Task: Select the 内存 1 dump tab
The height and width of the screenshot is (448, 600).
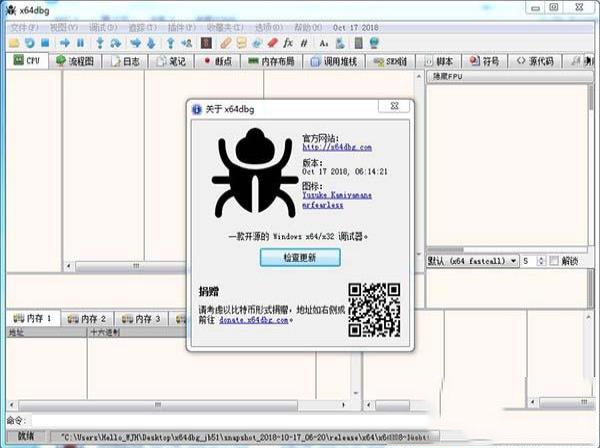Action: pos(33,318)
